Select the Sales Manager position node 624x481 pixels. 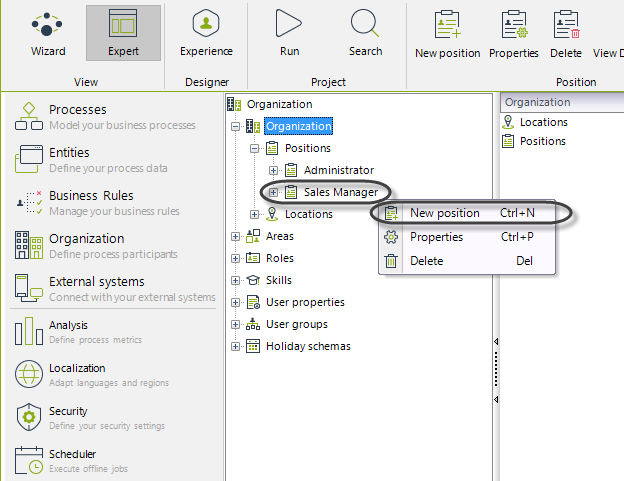(x=341, y=192)
